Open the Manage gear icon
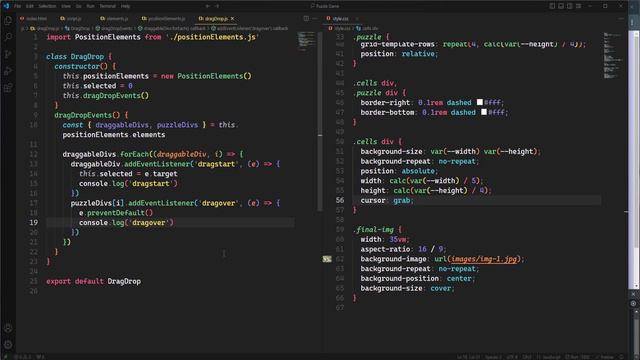640x360 pixels. click(x=8, y=345)
